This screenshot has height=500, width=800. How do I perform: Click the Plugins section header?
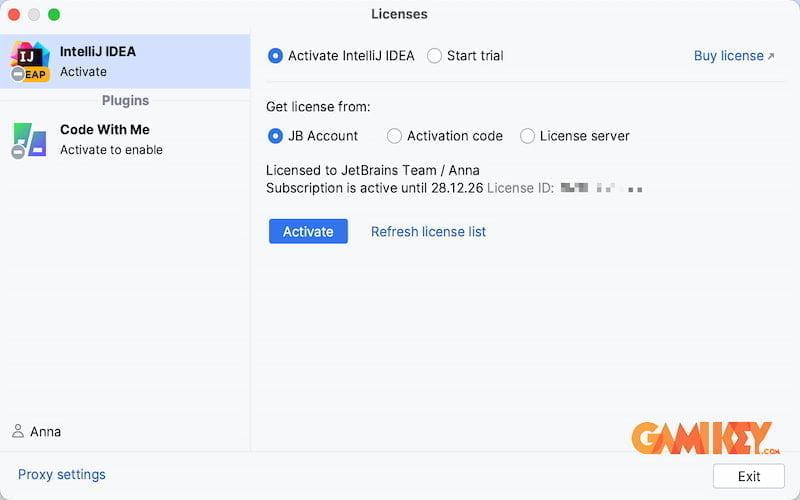126,101
